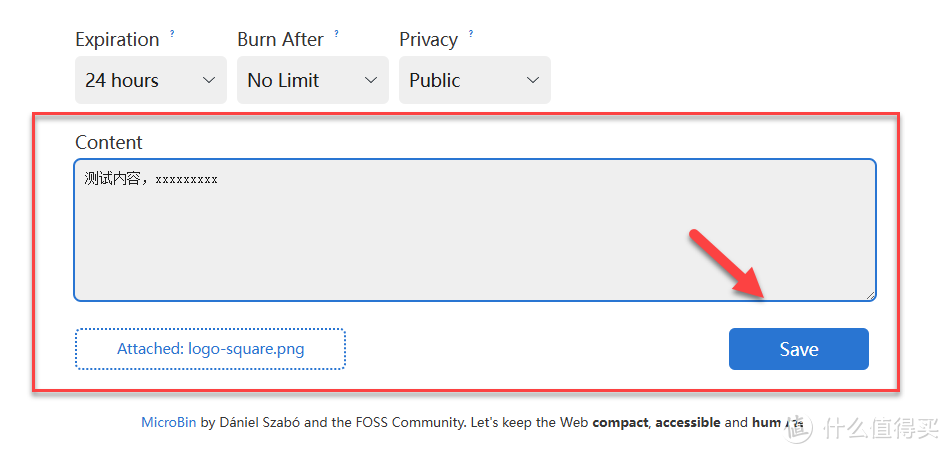Click the Expiration help question mark
The image size is (950, 454).
(x=172, y=34)
